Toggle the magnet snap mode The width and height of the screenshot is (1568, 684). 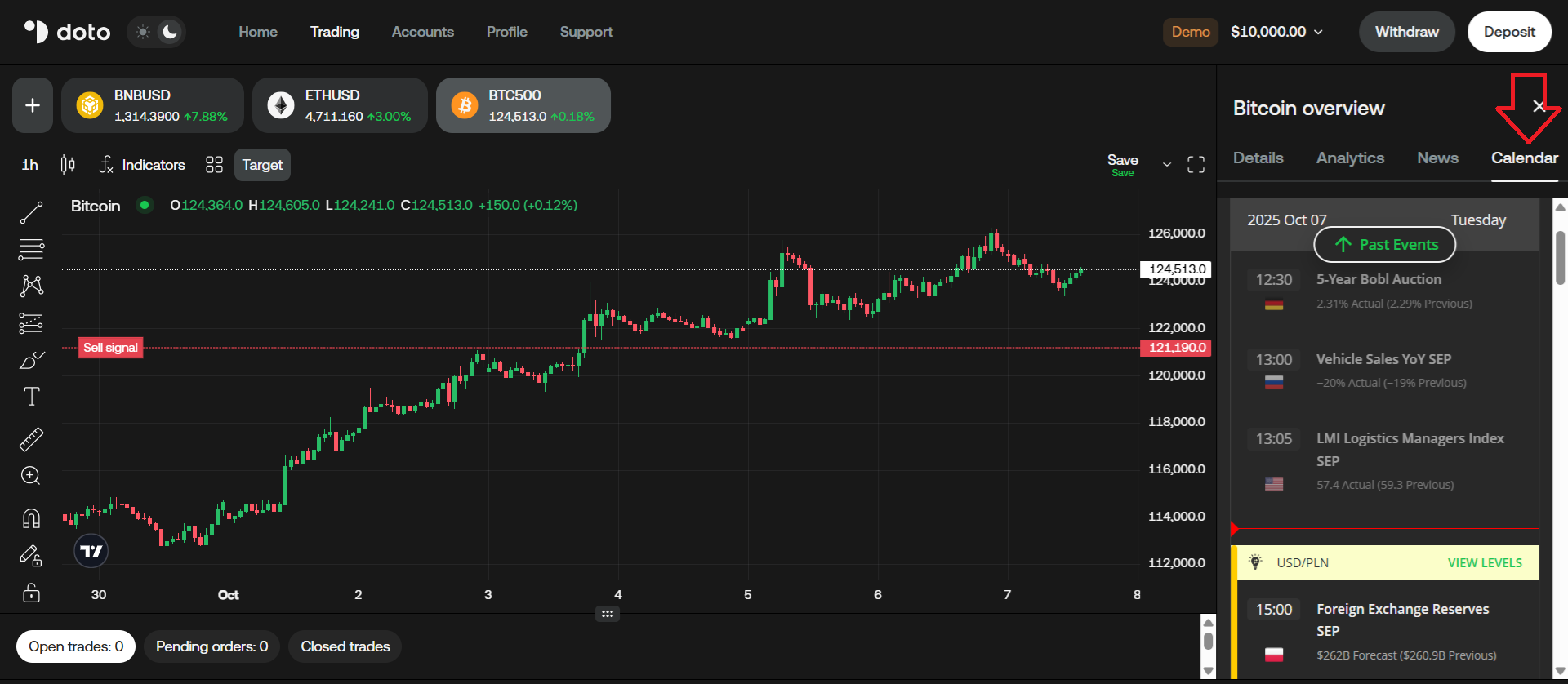point(31,518)
